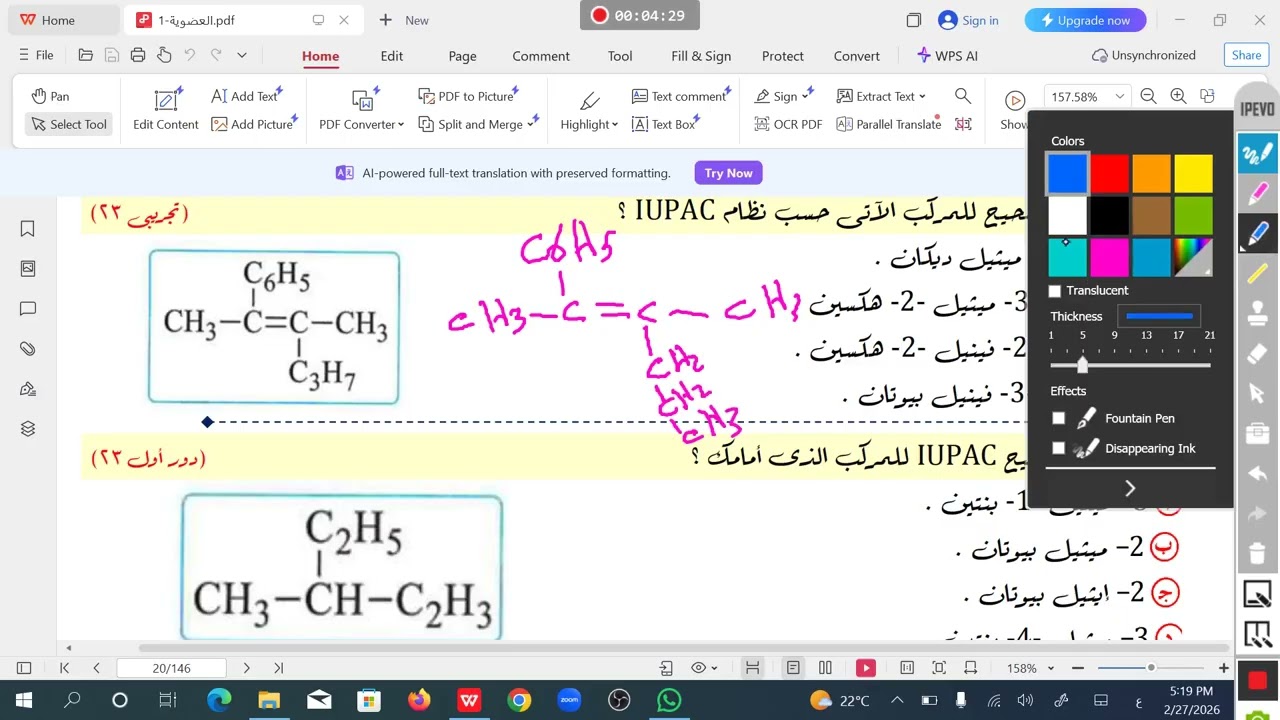The width and height of the screenshot is (1280, 720).
Task: Select the IPEVO eraser tool
Action: (x=1257, y=353)
